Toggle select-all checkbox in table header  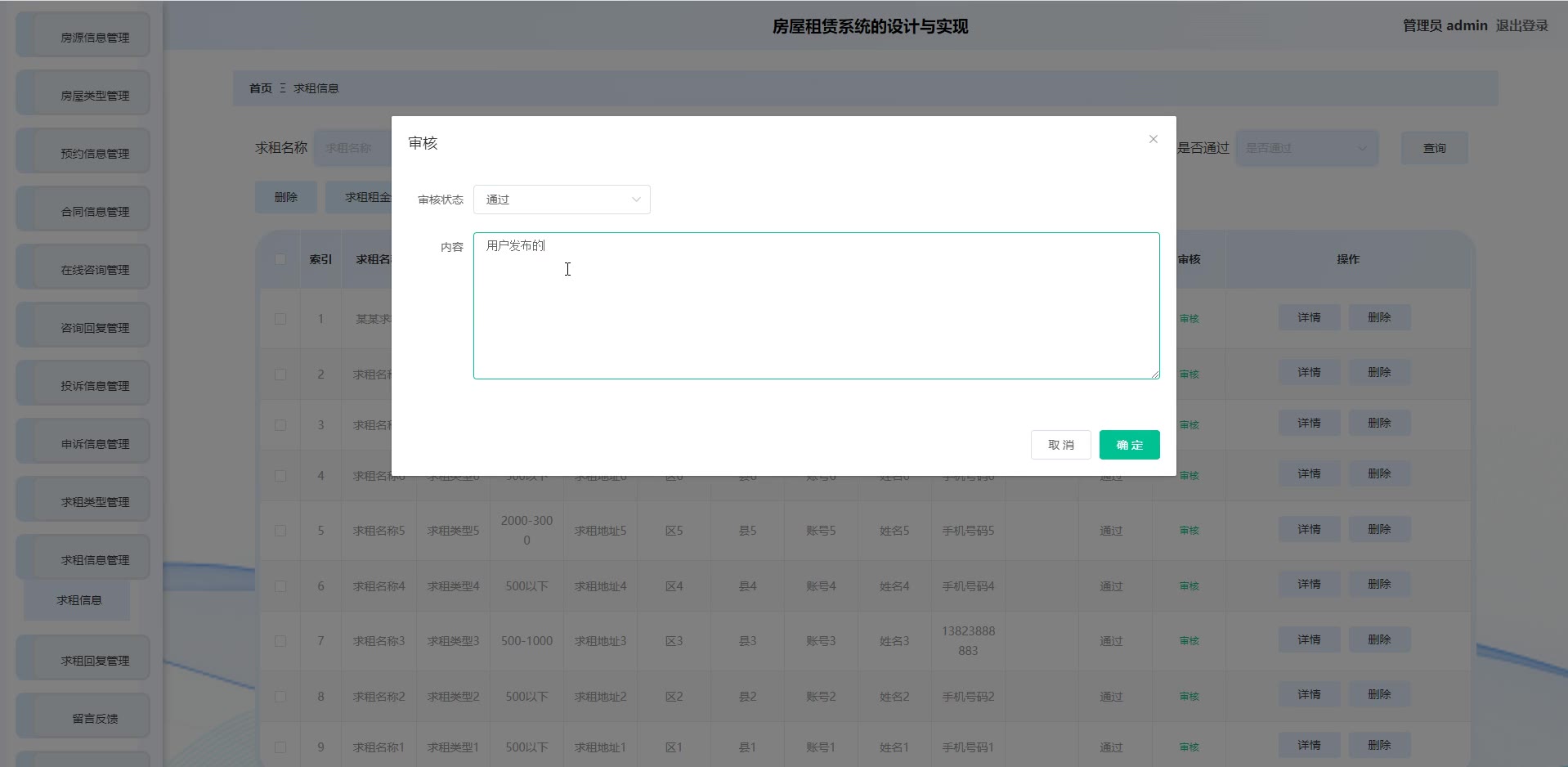(280, 259)
